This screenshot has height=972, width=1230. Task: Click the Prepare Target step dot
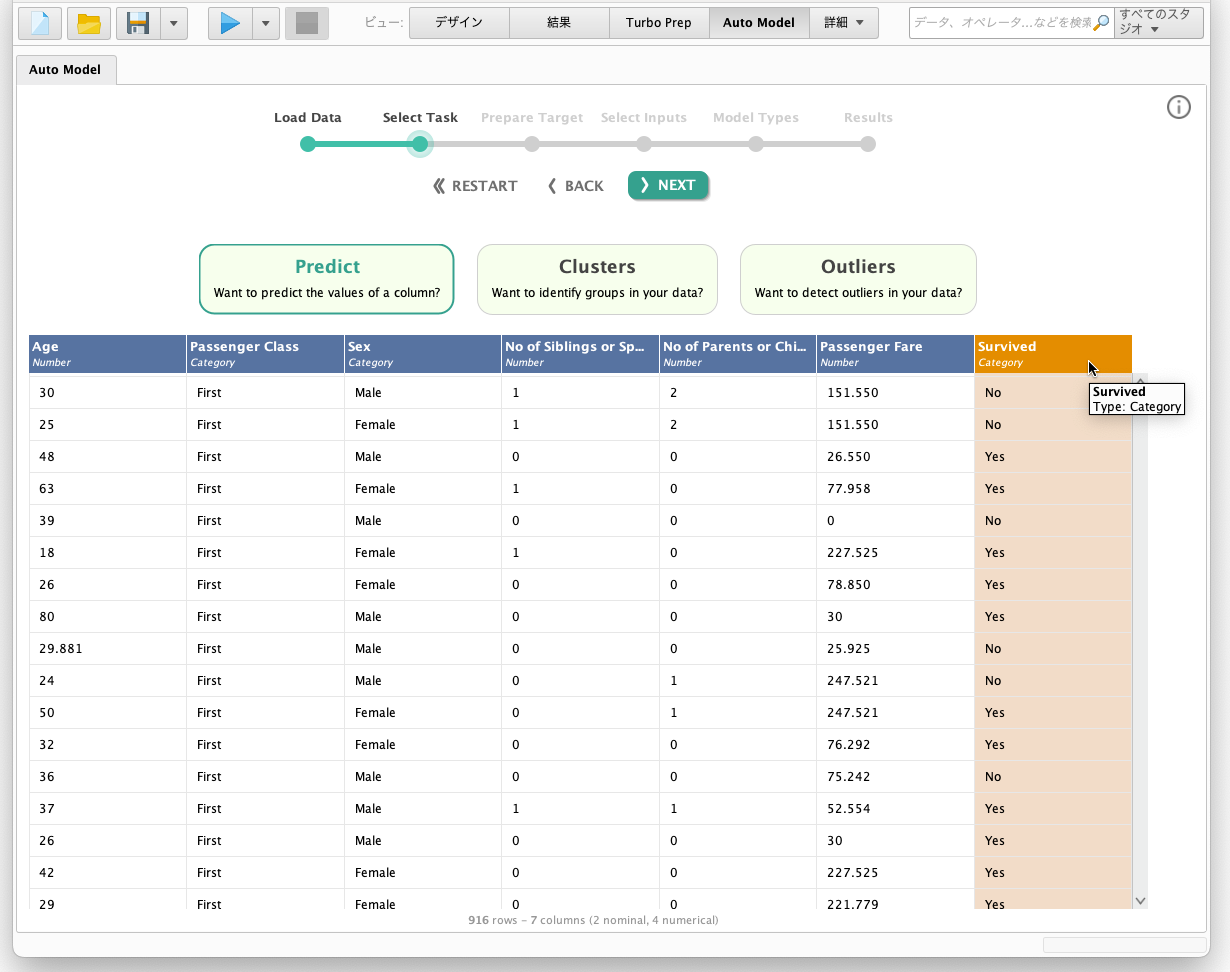tap(532, 144)
